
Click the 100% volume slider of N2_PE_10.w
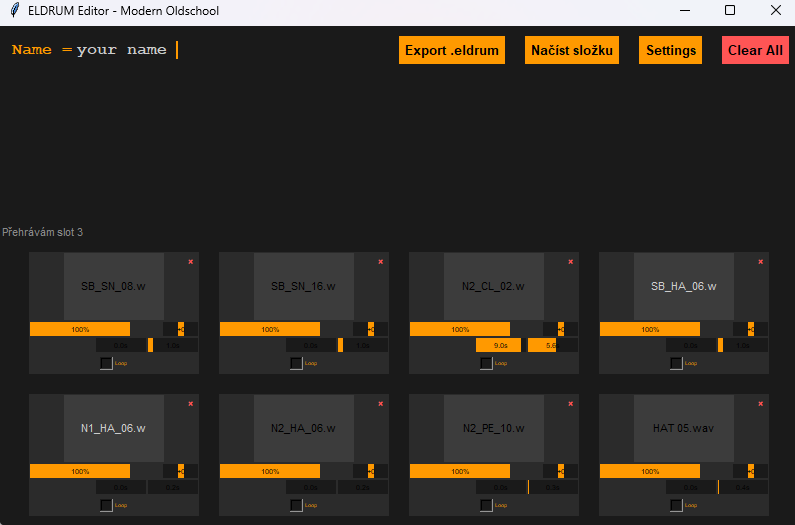[460, 471]
